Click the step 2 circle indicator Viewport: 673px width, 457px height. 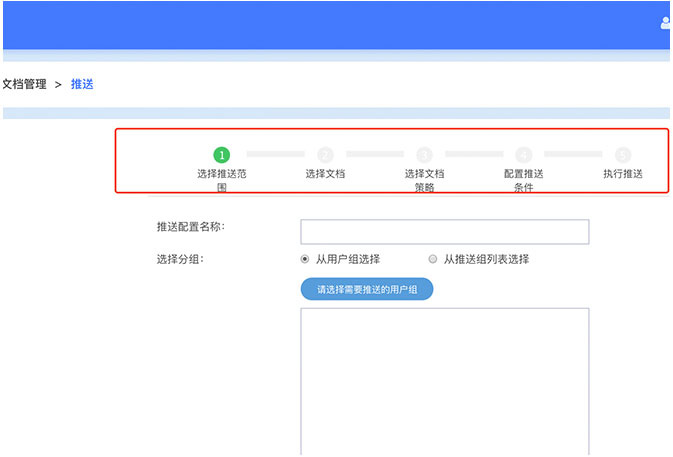point(325,155)
